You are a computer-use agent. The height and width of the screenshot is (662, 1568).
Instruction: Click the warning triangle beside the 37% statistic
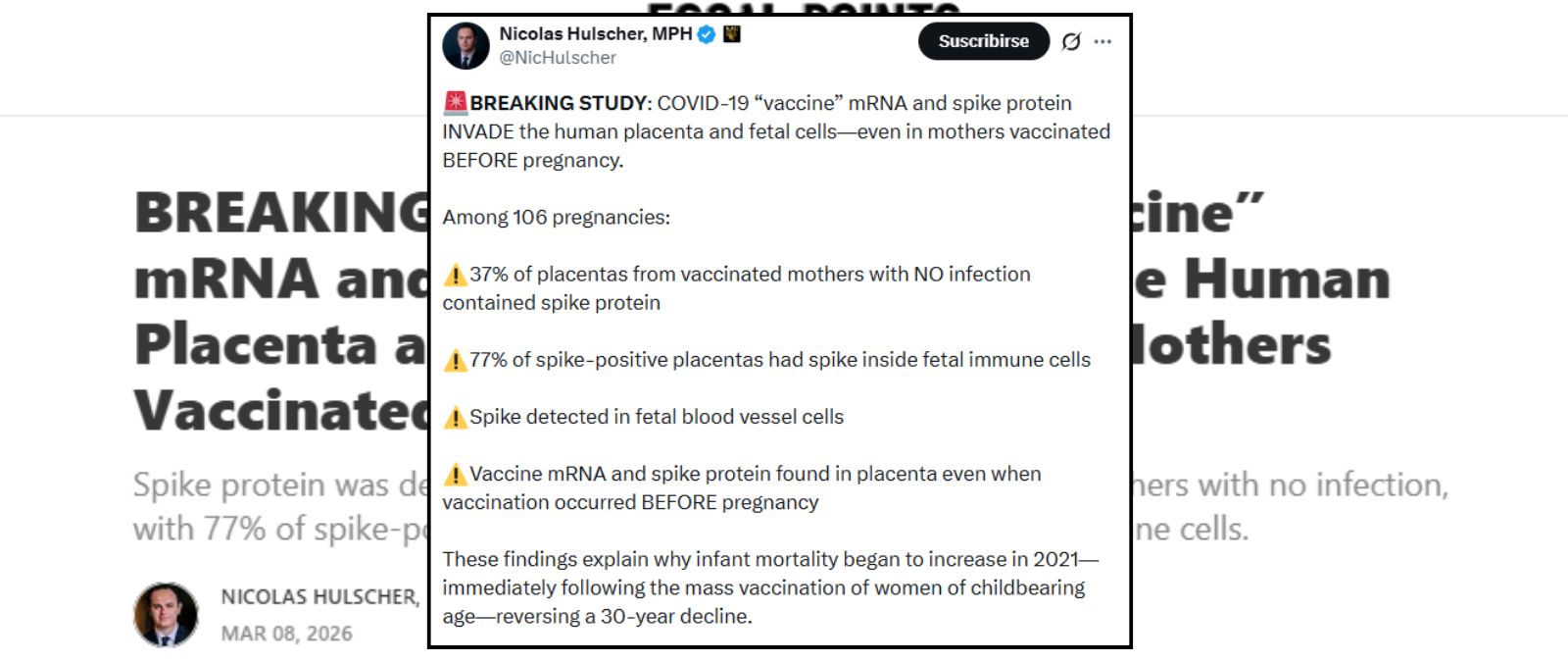pyautogui.click(x=455, y=275)
